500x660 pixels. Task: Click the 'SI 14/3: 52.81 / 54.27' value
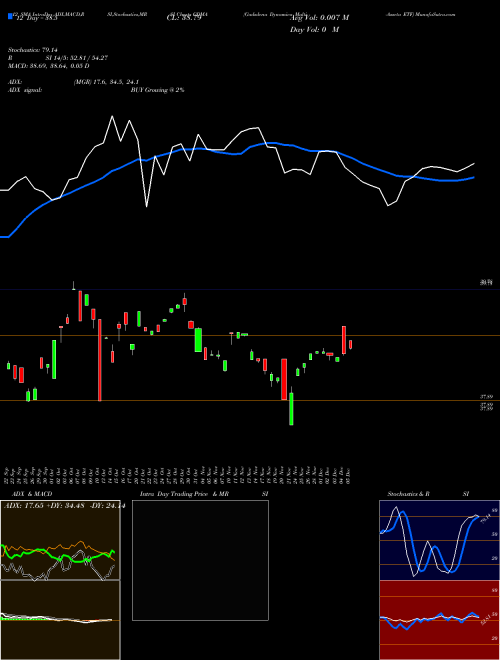click(x=77, y=58)
